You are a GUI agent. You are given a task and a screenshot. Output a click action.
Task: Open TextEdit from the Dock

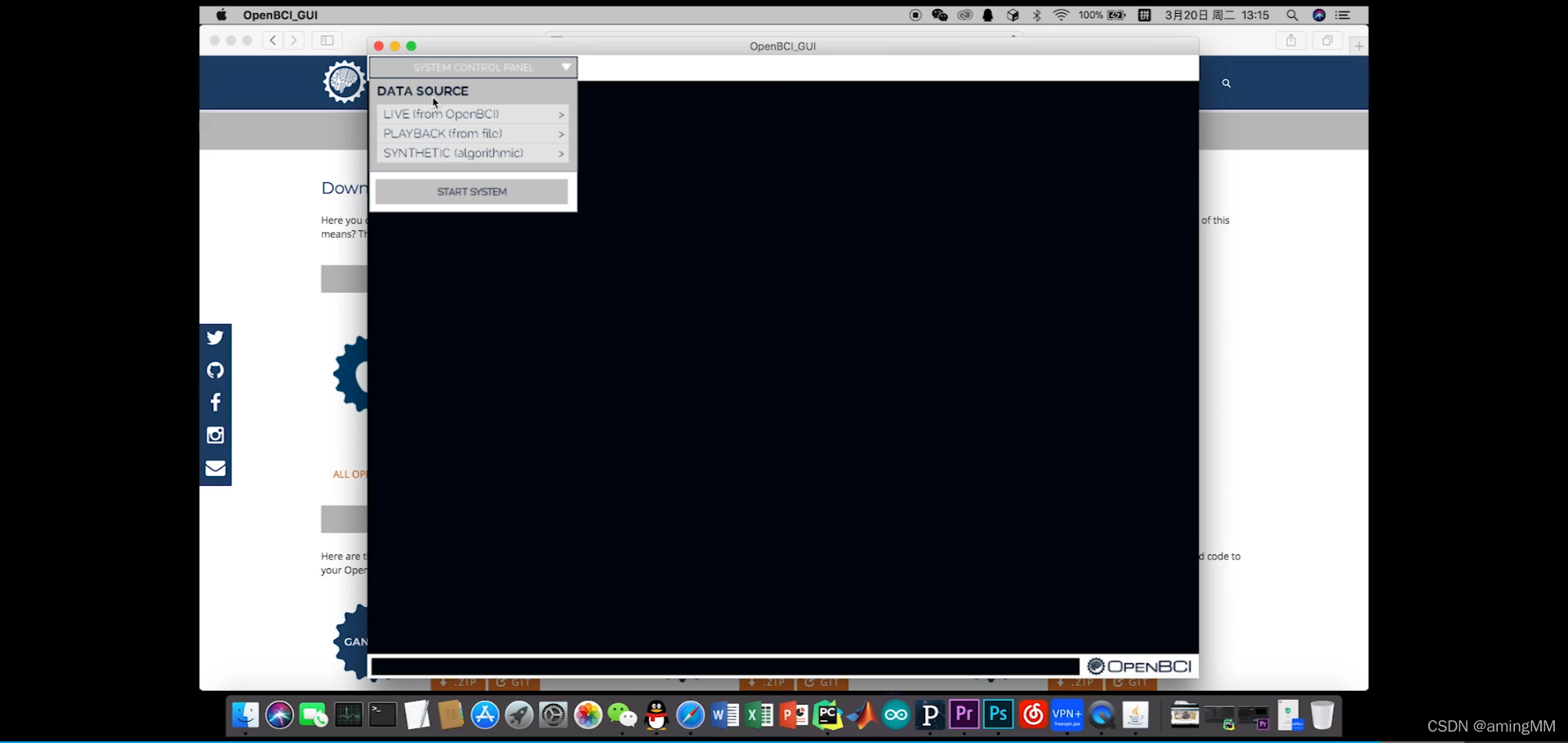[416, 716]
